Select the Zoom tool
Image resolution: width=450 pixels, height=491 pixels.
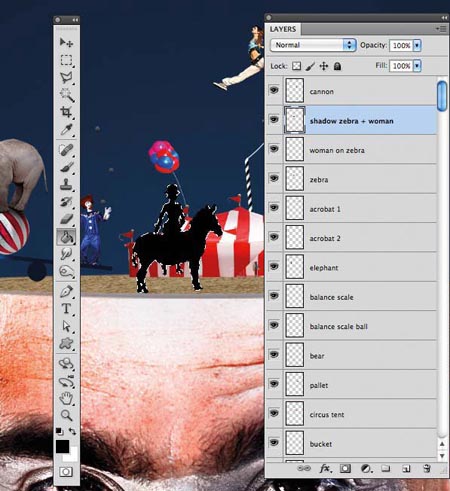coord(66,415)
